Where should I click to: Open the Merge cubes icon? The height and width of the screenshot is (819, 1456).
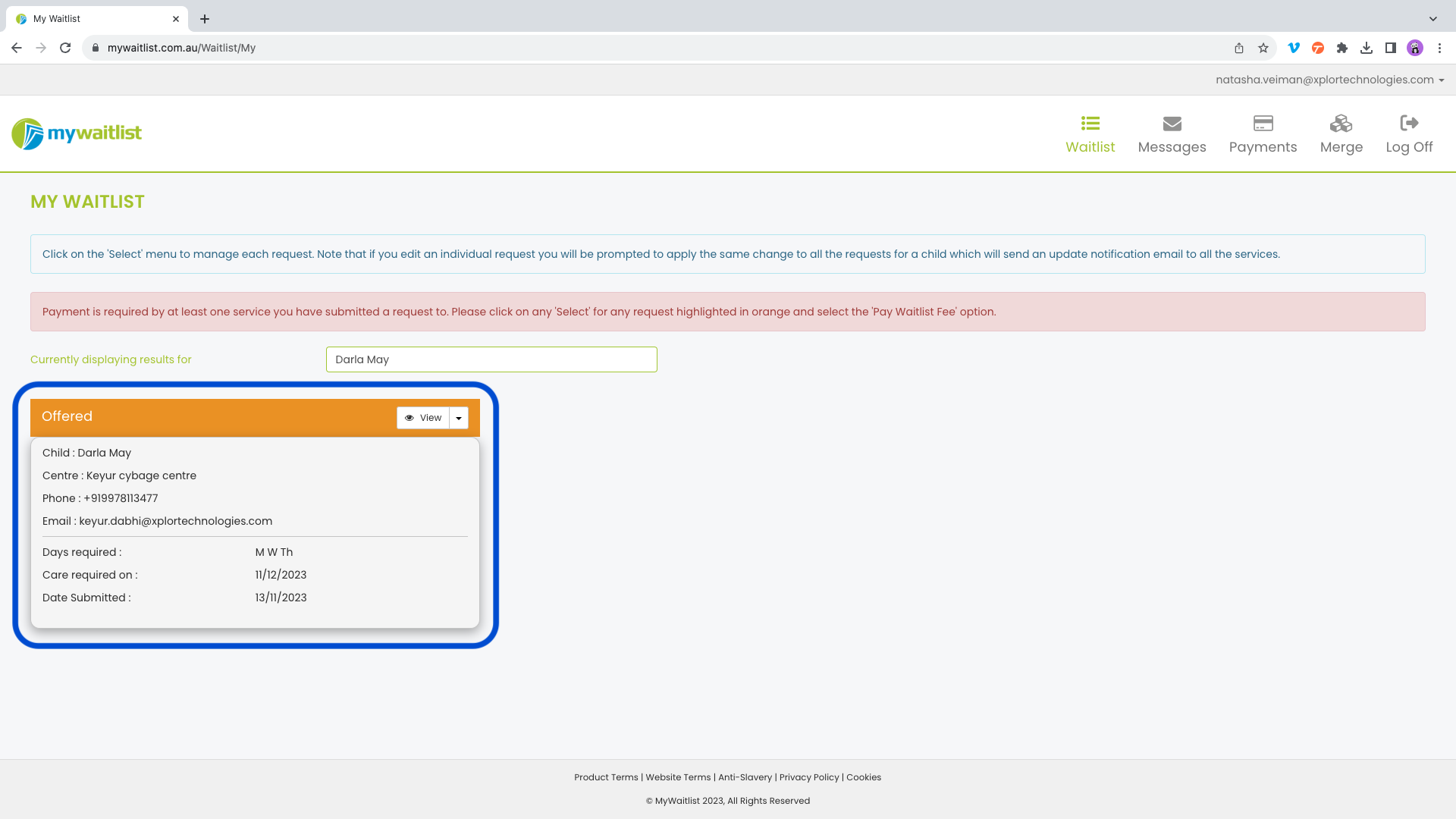1341,124
